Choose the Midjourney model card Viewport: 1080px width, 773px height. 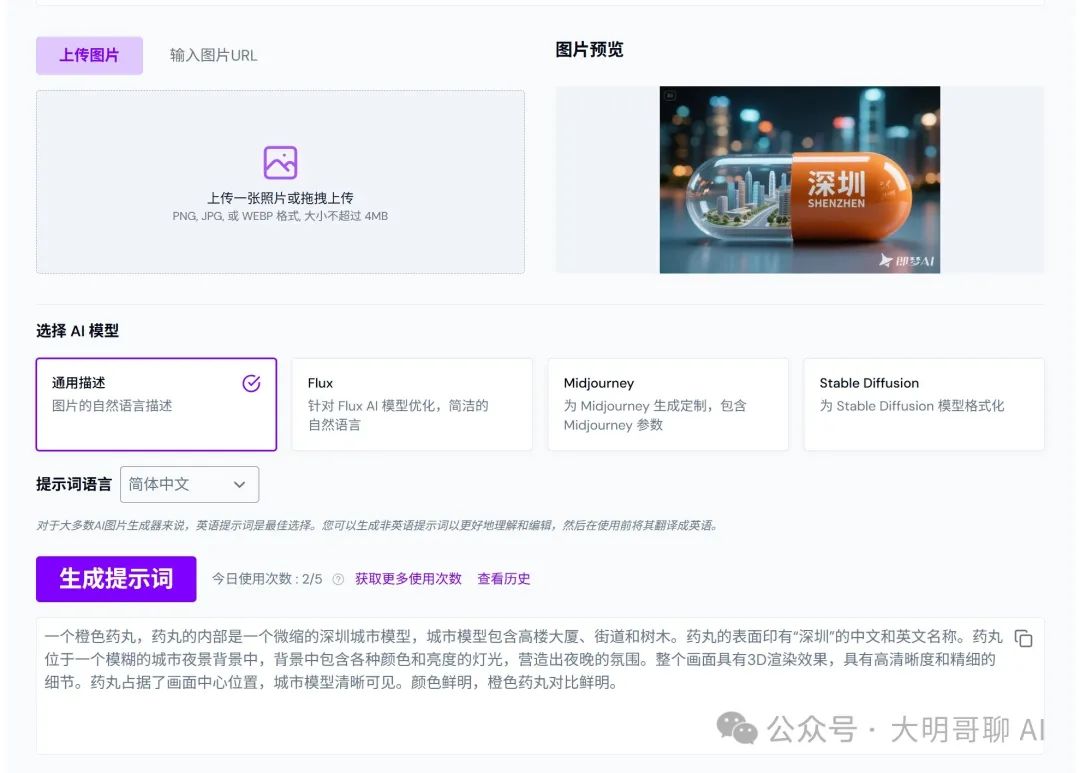pos(668,404)
